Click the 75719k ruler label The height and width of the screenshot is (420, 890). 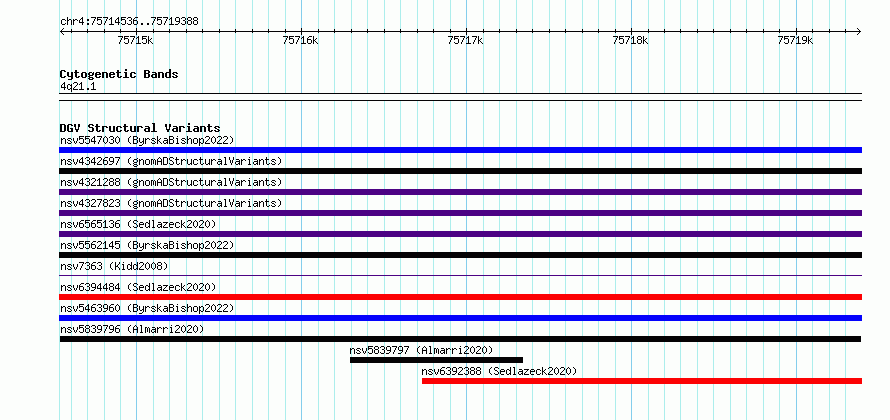[x=795, y=40]
